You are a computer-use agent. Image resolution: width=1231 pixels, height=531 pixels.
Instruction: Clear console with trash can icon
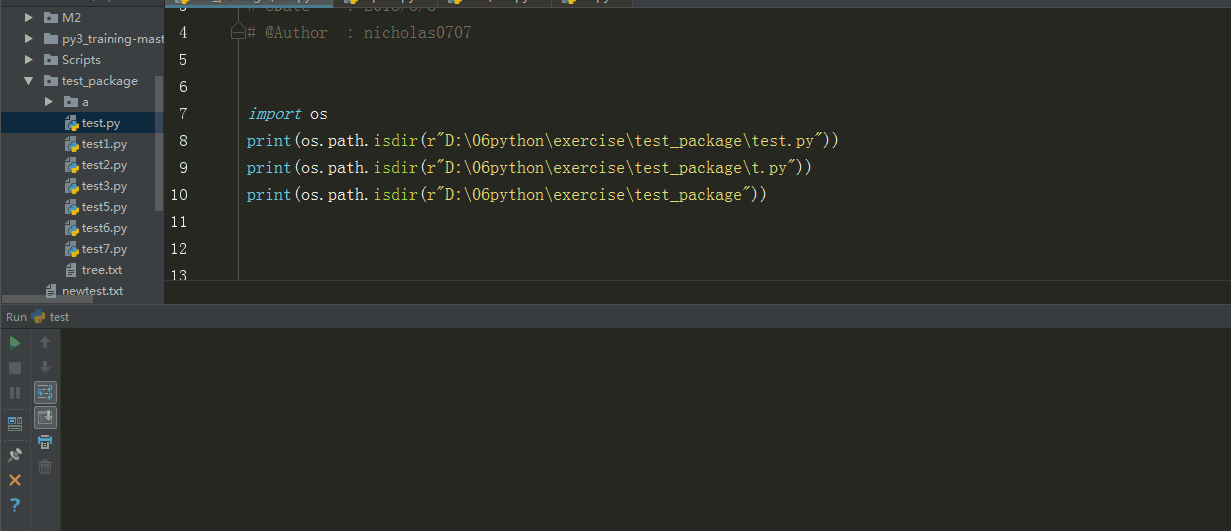tap(45, 467)
